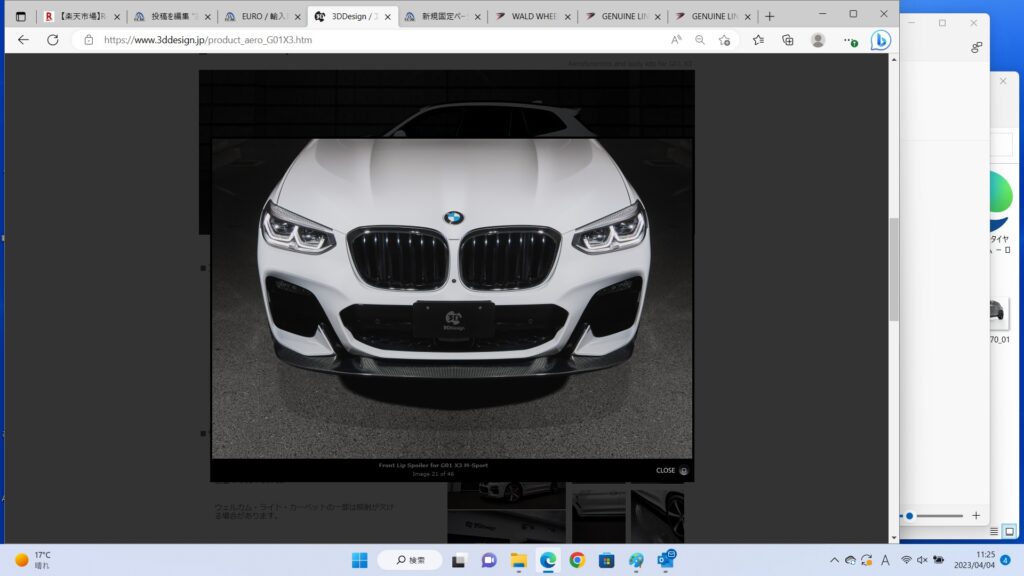The image size is (1024, 576).
Task: Click the muted volume tray icon
Action: click(922, 560)
